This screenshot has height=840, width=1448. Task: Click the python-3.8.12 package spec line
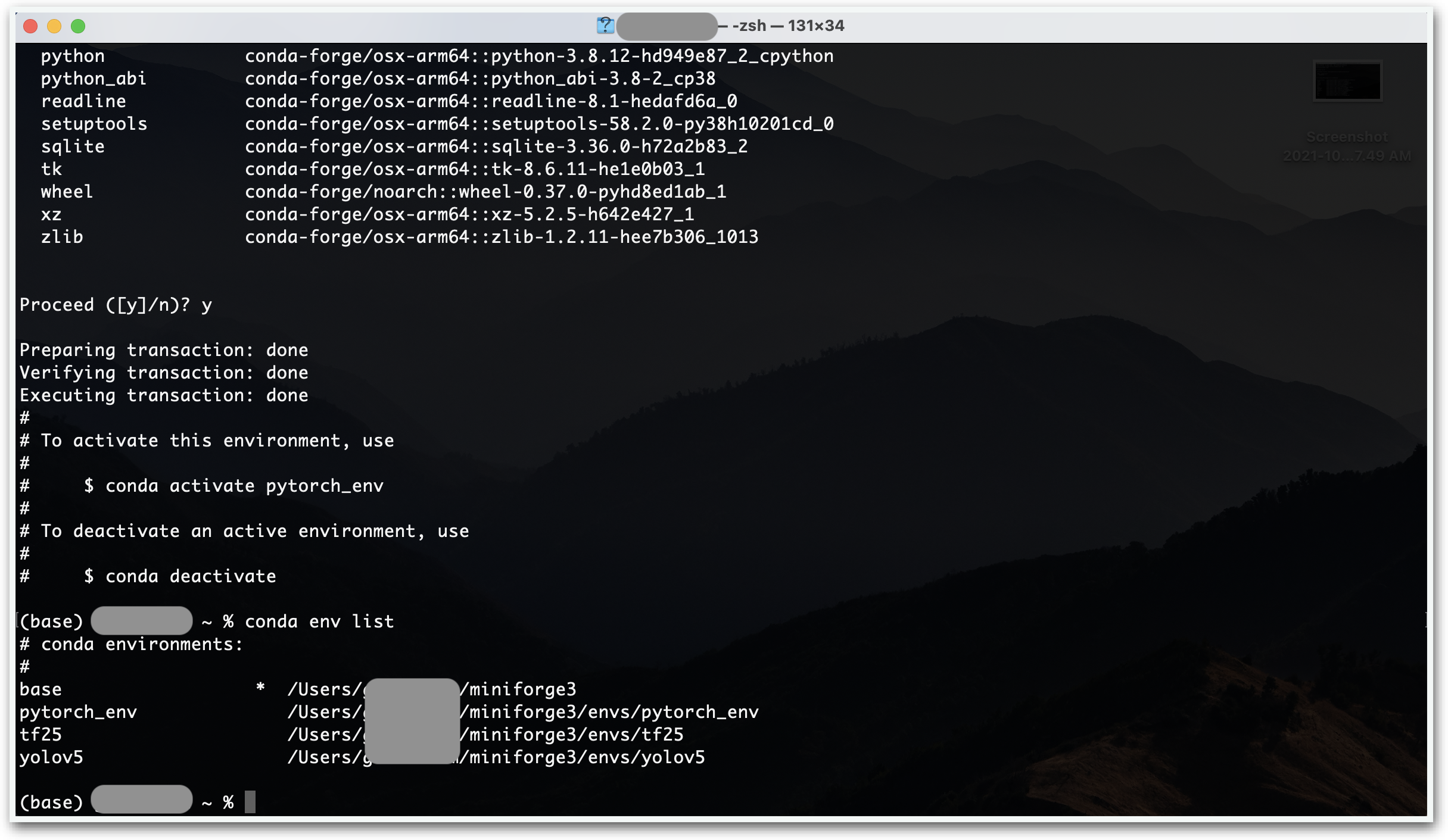click(x=538, y=56)
